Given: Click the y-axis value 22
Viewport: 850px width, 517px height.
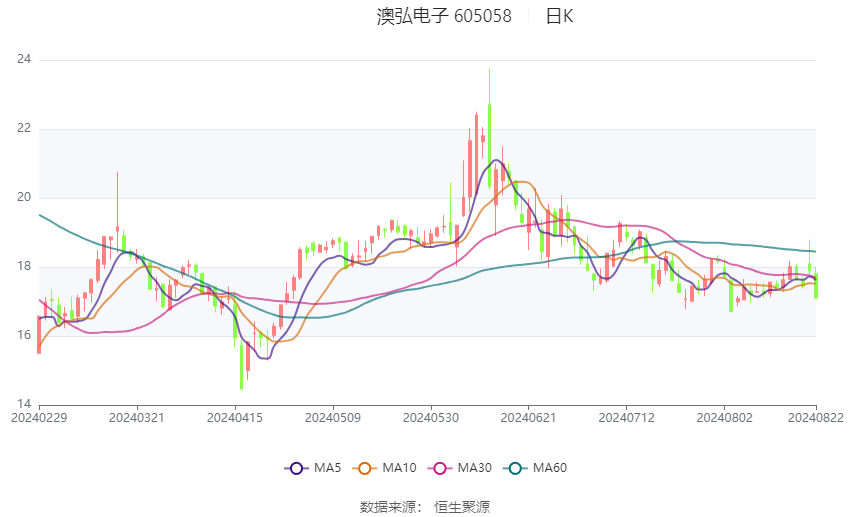Looking at the screenshot, I should 24,128.
